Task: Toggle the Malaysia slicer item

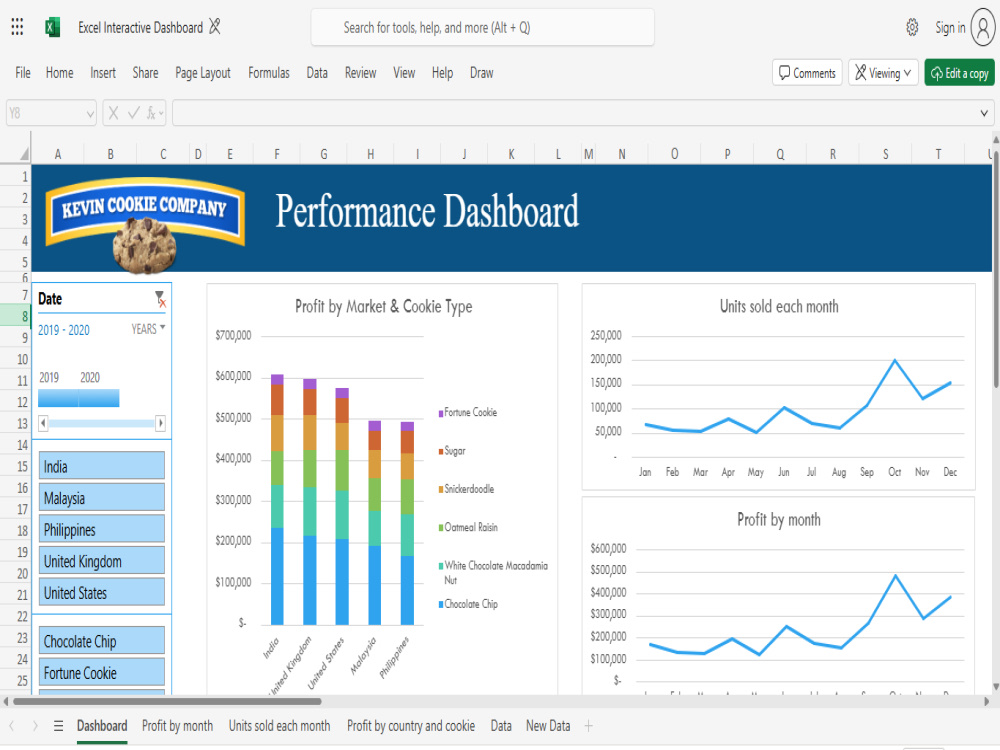Action: 101,497
